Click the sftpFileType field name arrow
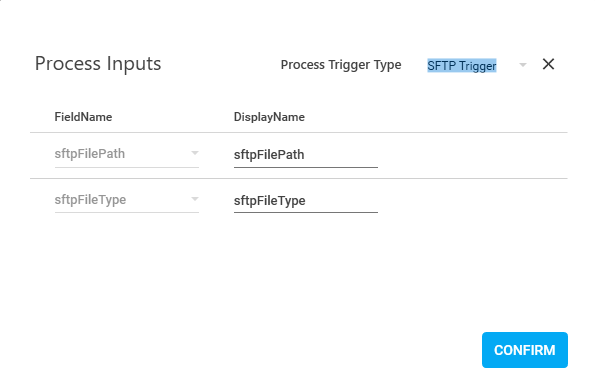Image resolution: width=595 pixels, height=386 pixels. pyautogui.click(x=195, y=199)
